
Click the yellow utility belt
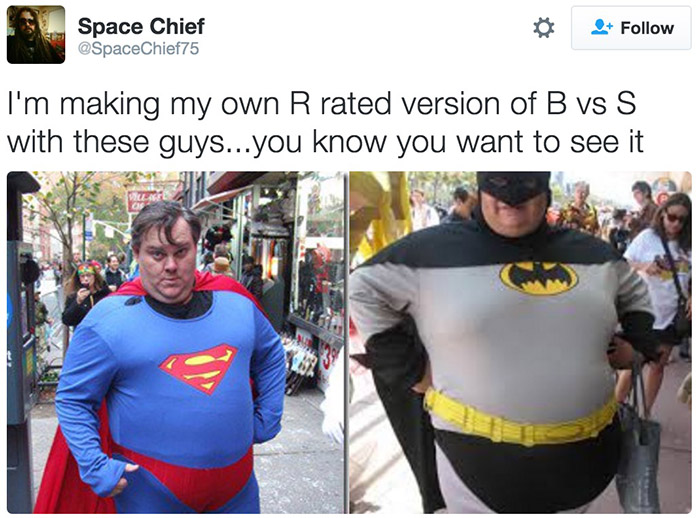pos(521,418)
